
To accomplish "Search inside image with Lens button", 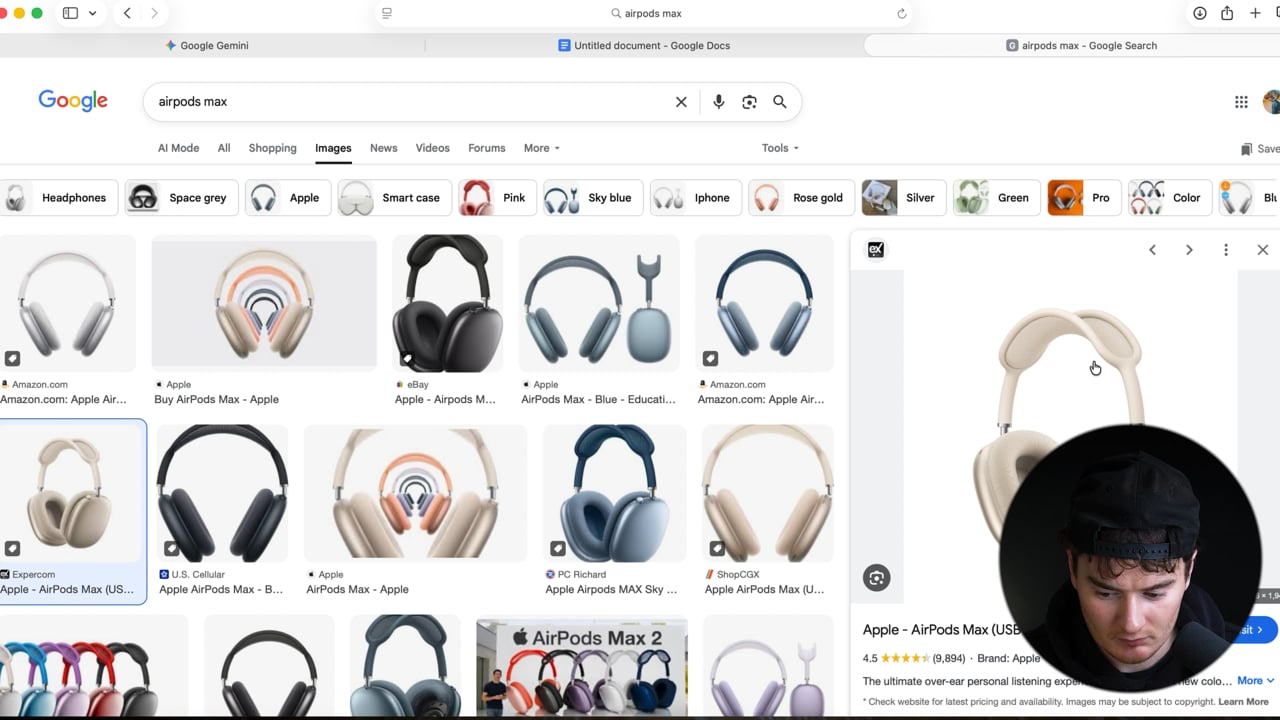I will 877,578.
